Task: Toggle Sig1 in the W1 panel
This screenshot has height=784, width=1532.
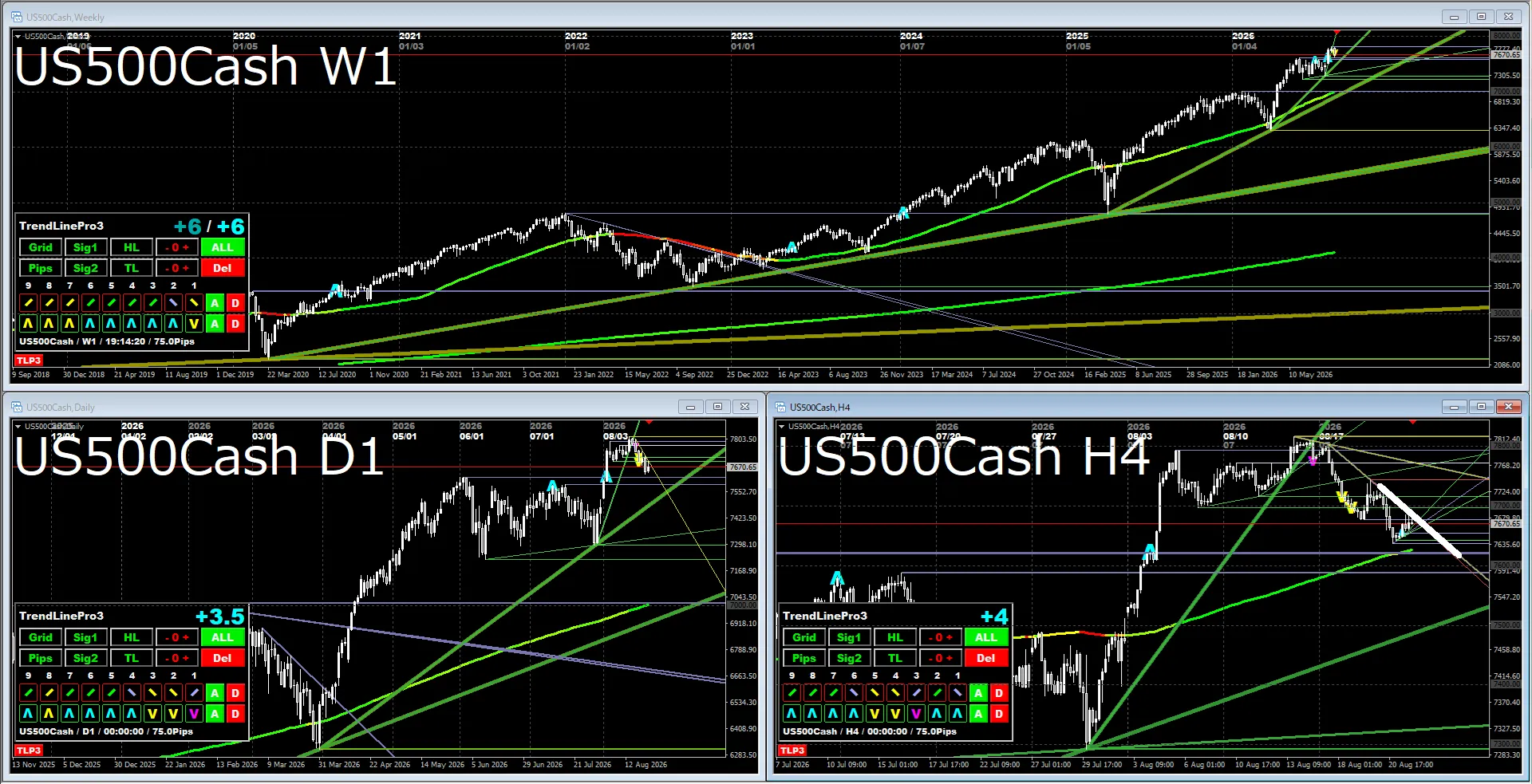Action: (x=85, y=247)
